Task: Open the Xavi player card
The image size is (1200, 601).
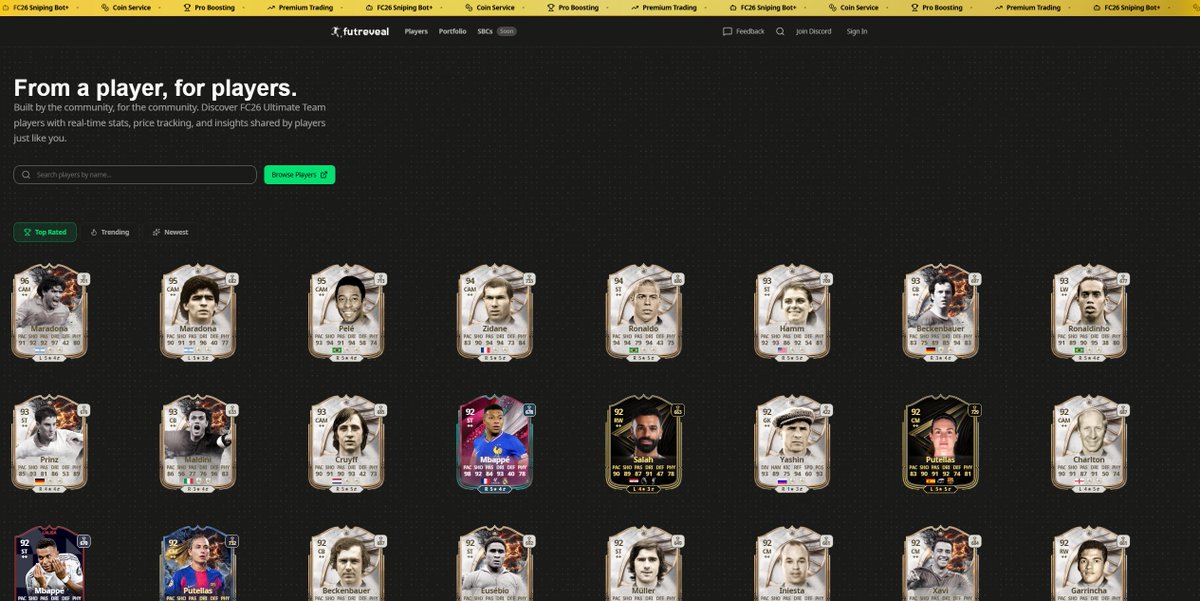Action: (941, 565)
